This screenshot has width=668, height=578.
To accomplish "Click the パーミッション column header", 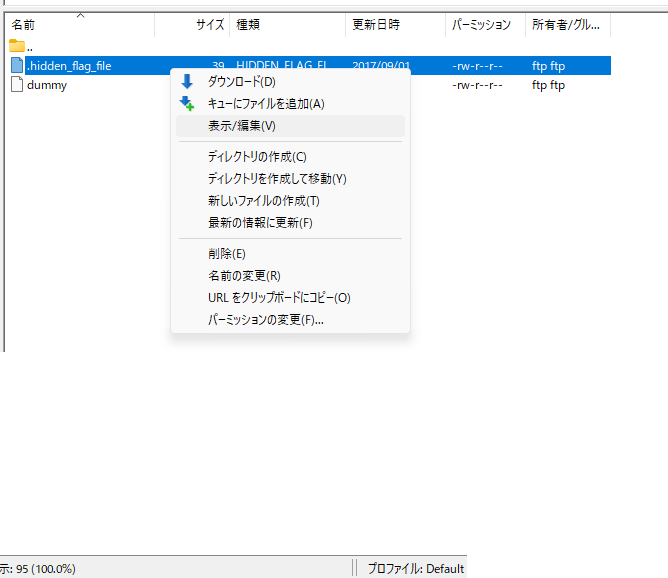I will pos(481,24).
